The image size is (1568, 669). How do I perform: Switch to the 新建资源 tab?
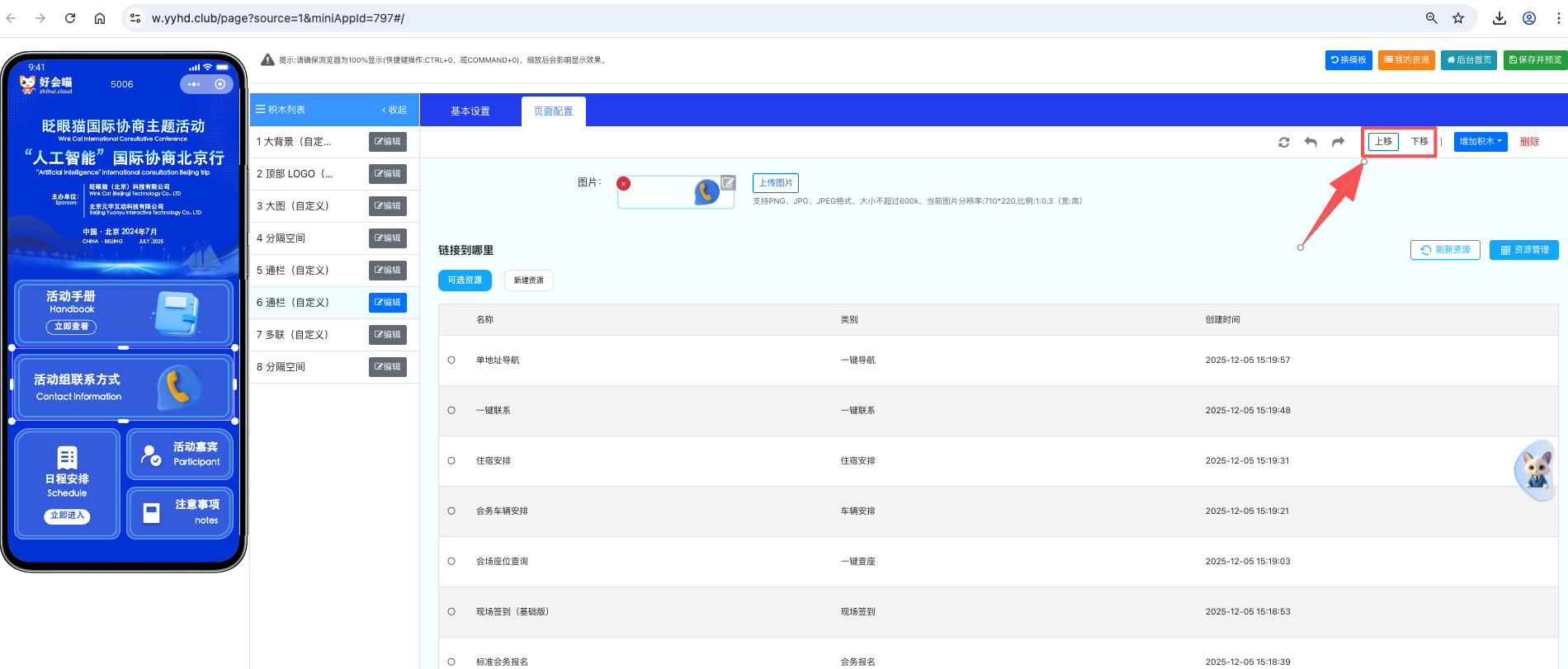coord(528,280)
